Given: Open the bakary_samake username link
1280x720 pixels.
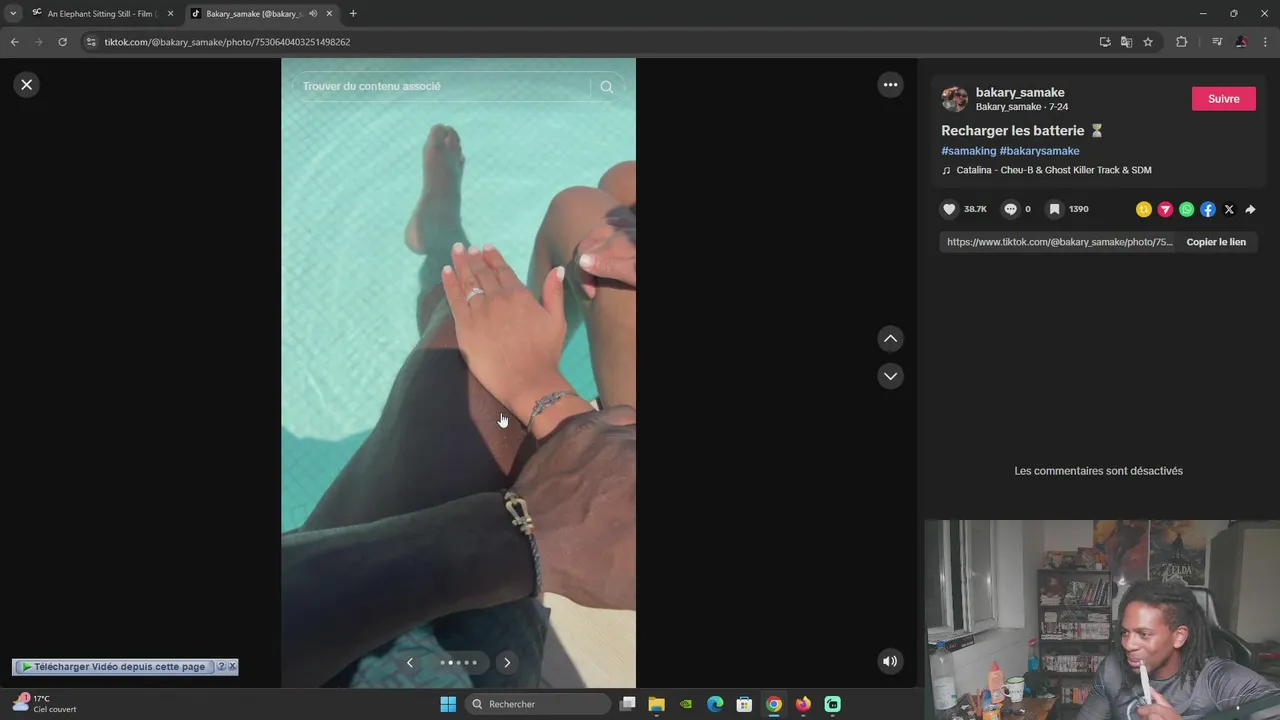Looking at the screenshot, I should tap(1020, 92).
